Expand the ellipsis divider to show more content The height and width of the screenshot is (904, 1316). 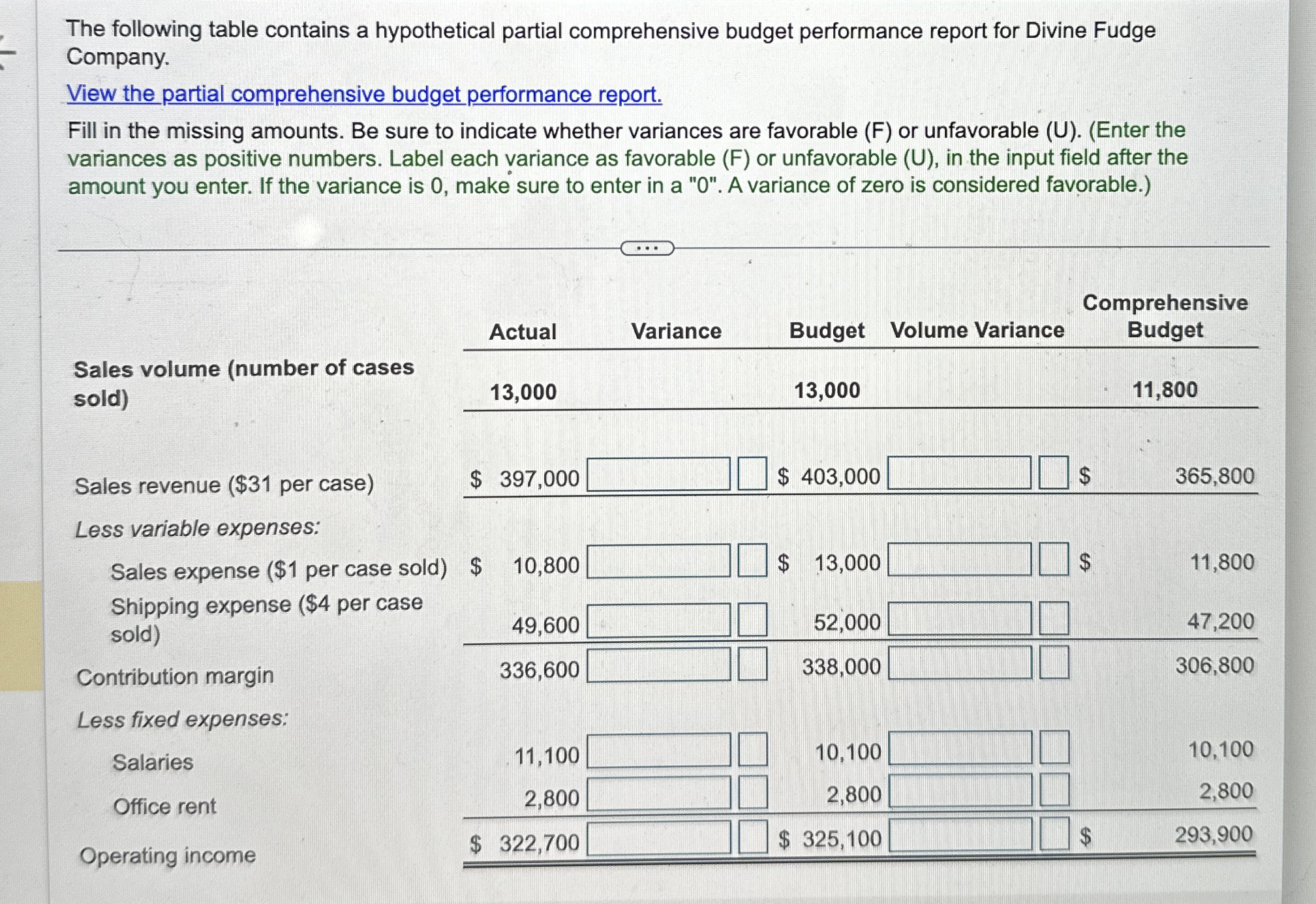(x=647, y=247)
